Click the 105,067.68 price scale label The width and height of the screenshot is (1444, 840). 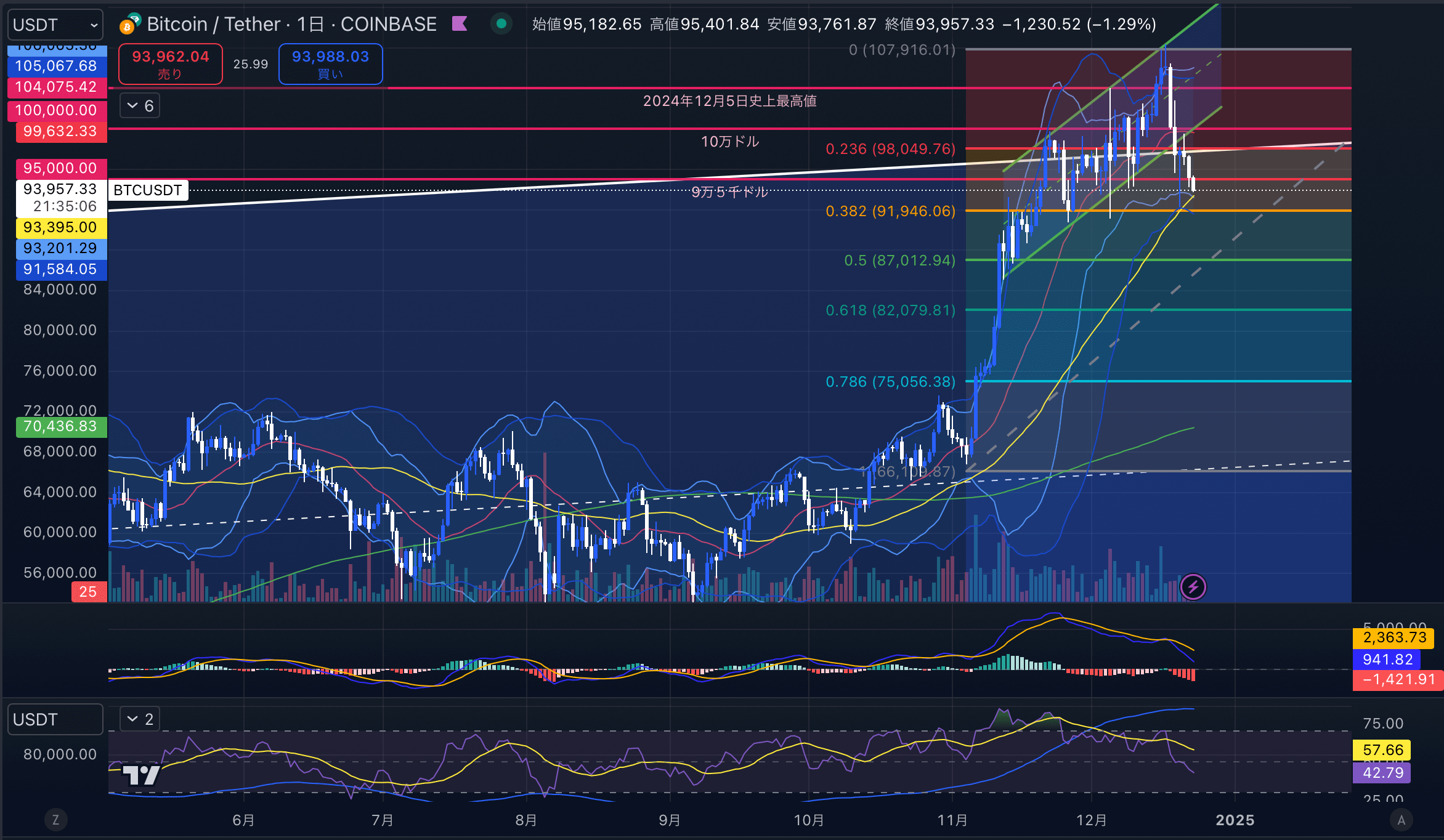[x=57, y=66]
